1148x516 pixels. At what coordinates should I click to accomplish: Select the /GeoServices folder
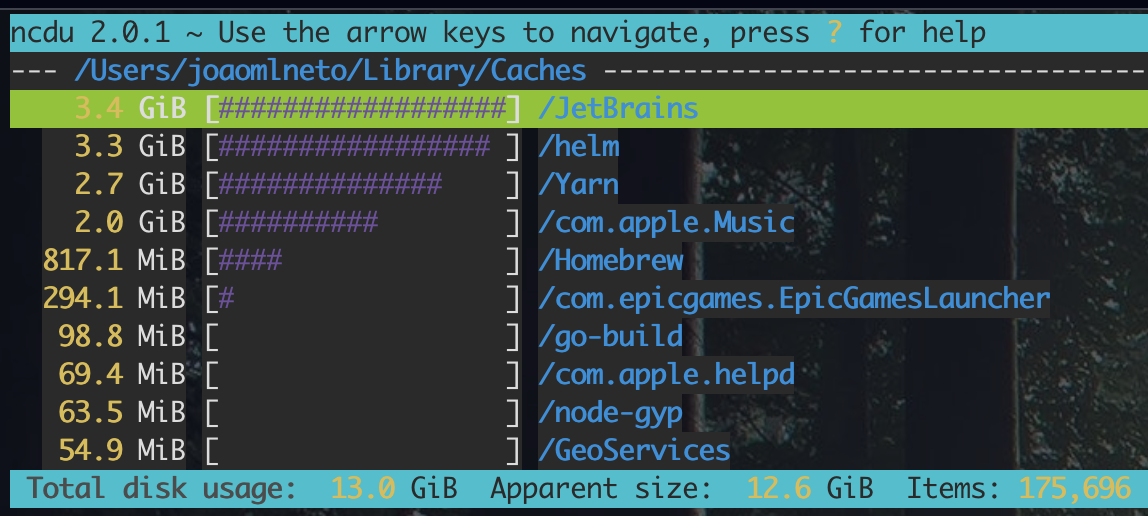(634, 450)
